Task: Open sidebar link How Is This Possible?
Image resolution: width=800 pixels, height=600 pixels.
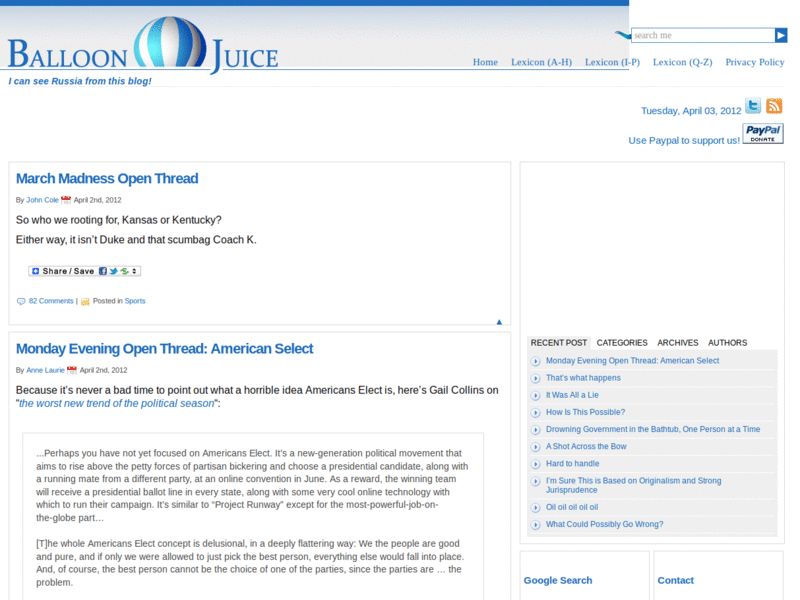Action: pyautogui.click(x=585, y=412)
